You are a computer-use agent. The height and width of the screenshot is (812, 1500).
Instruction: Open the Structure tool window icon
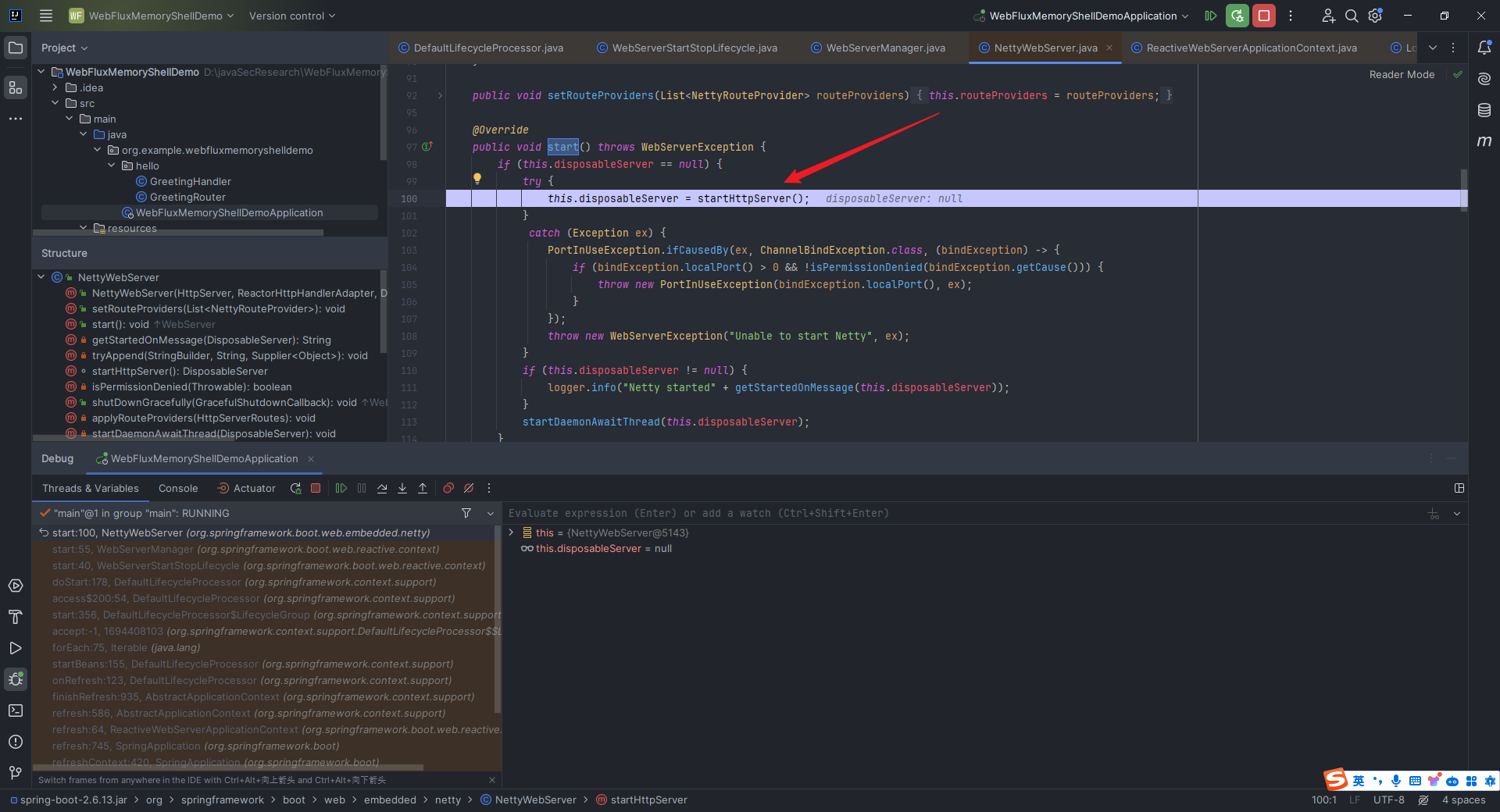(16, 87)
